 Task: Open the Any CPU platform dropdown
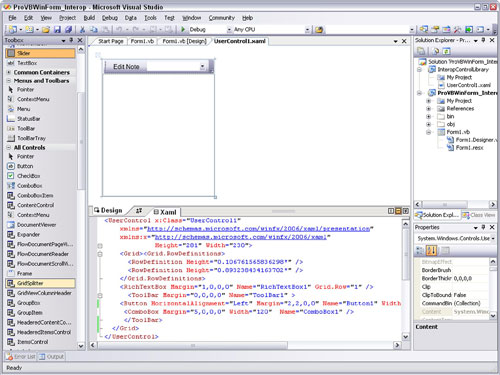pyautogui.click(x=307, y=30)
